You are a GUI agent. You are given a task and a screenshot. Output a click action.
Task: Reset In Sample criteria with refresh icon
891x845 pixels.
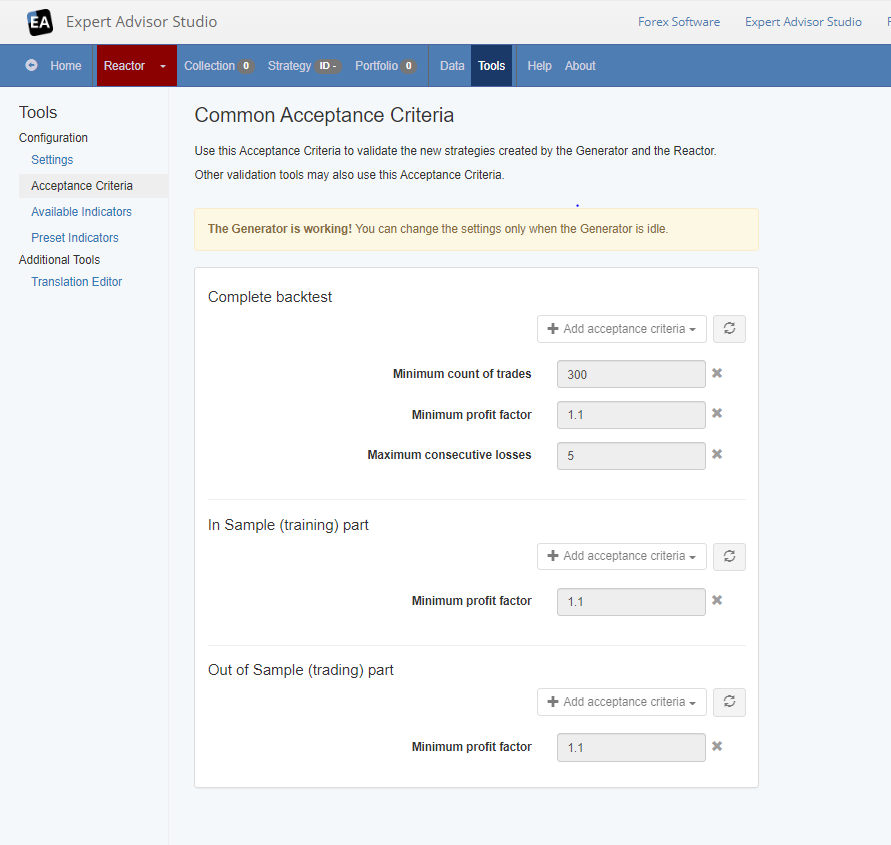(729, 556)
